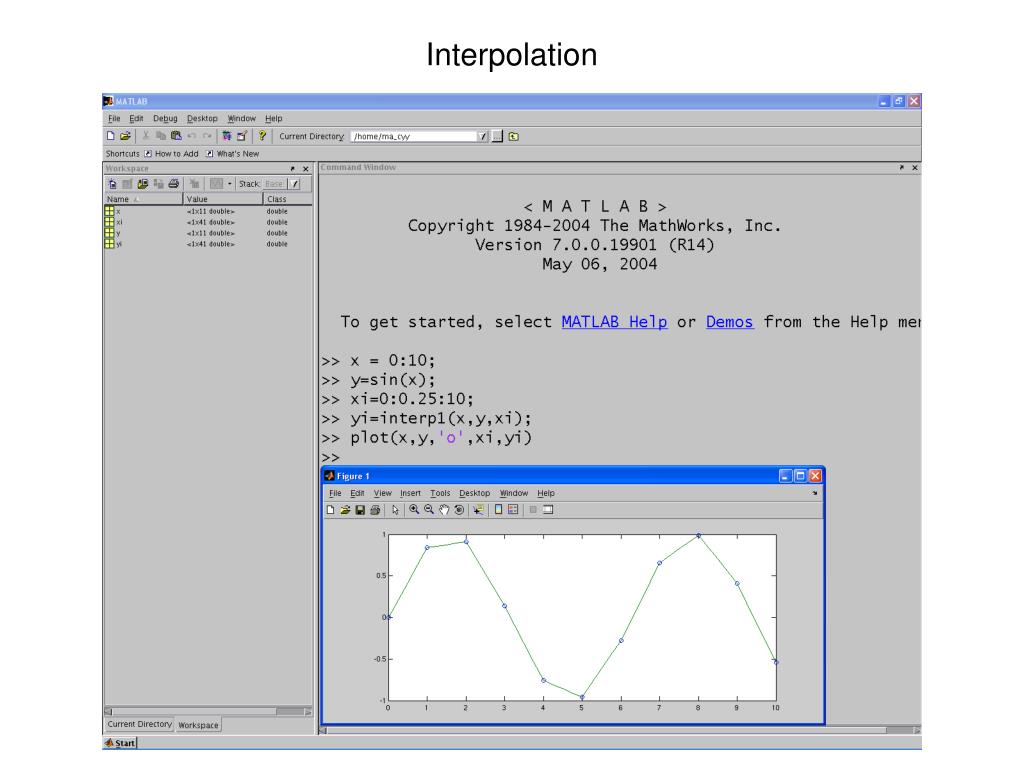Toggle Edit Plot arrow tool in Figure 1
Screen dimensions: 1024x768
pyautogui.click(x=395, y=510)
